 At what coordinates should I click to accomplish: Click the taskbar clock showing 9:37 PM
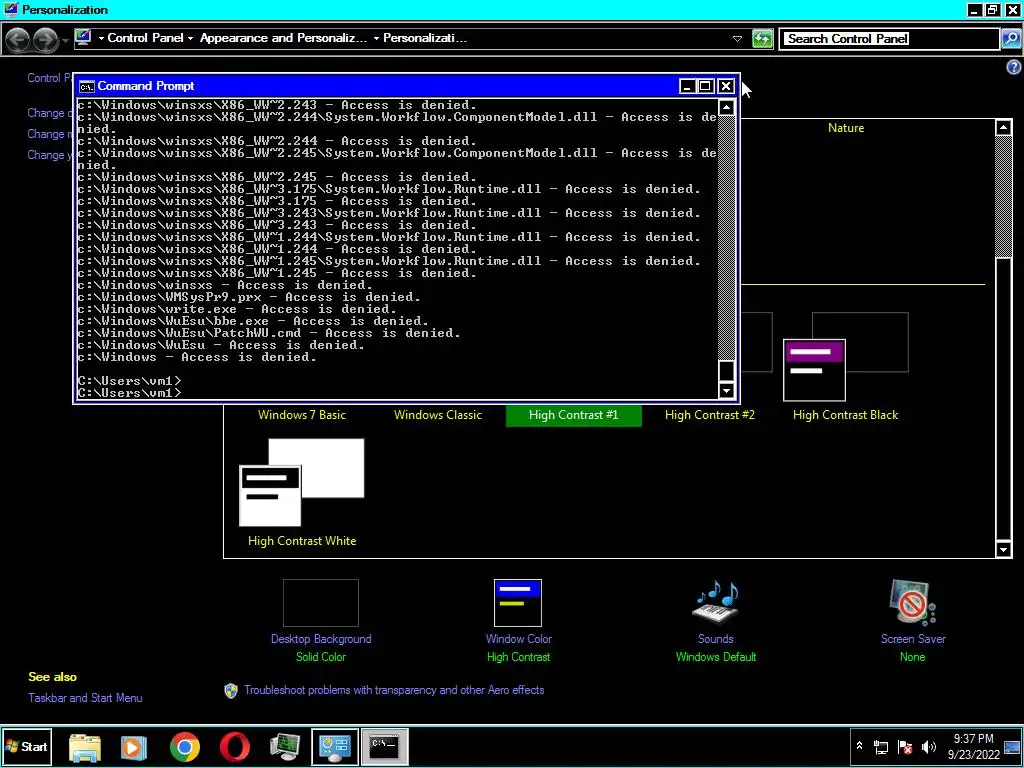click(x=973, y=746)
